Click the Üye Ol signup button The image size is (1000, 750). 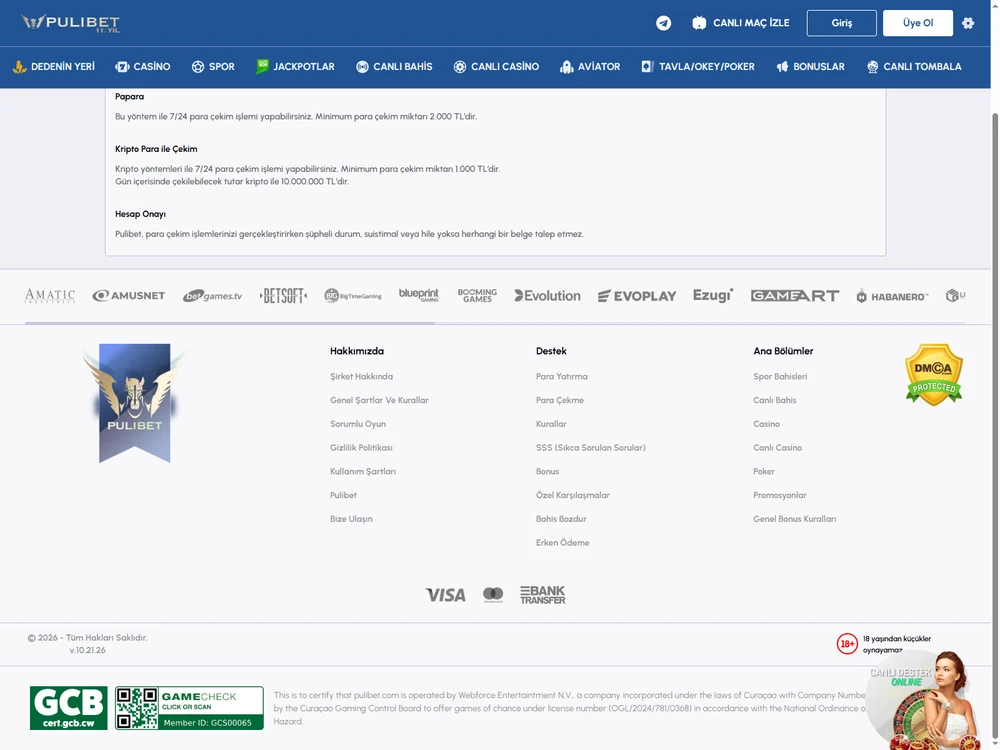918,23
